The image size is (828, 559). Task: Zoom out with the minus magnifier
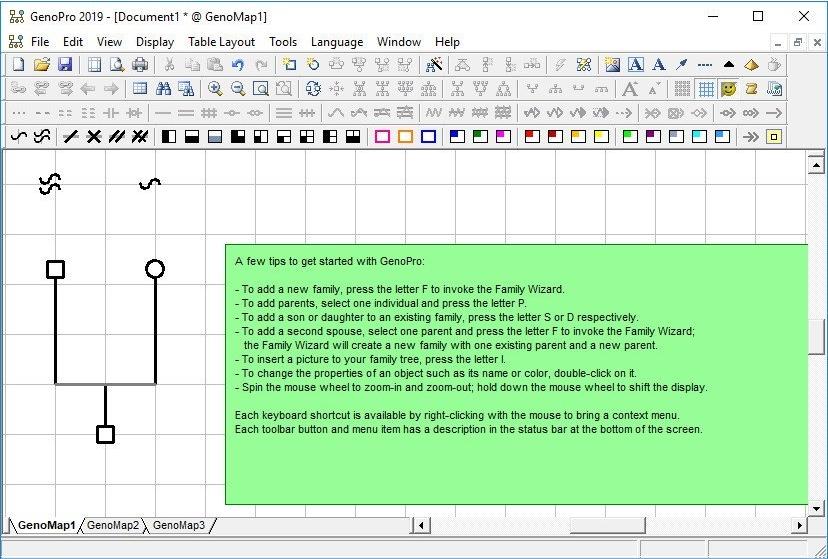(238, 88)
